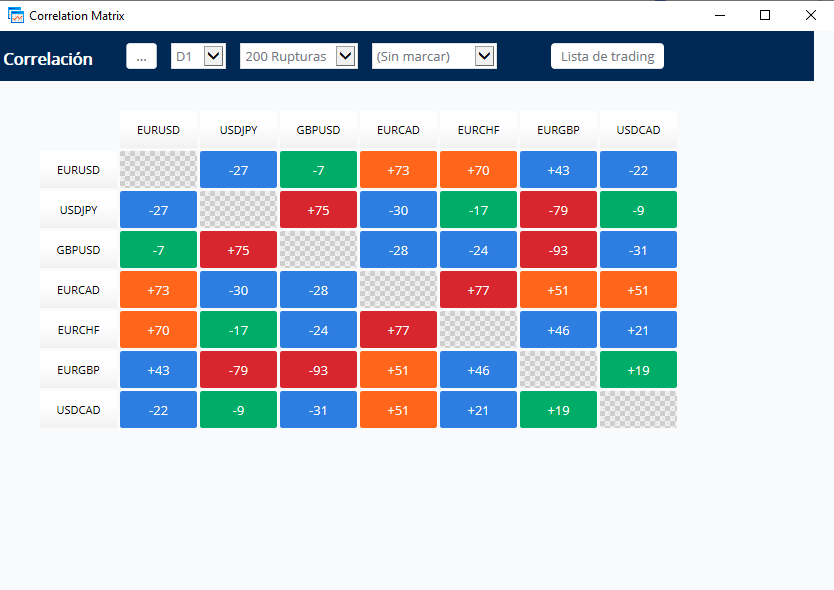Expand the D1 timeframe dropdown arrow
Image resolution: width=834 pixels, height=590 pixels.
coord(214,56)
